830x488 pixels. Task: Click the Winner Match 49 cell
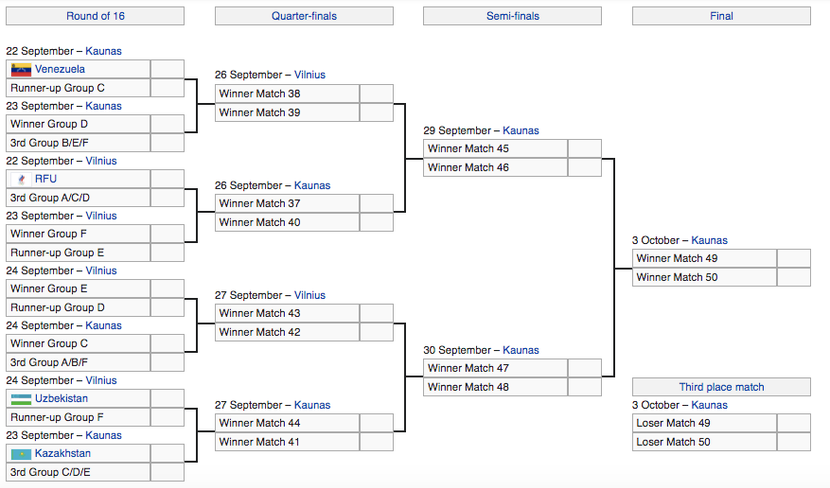[704, 258]
